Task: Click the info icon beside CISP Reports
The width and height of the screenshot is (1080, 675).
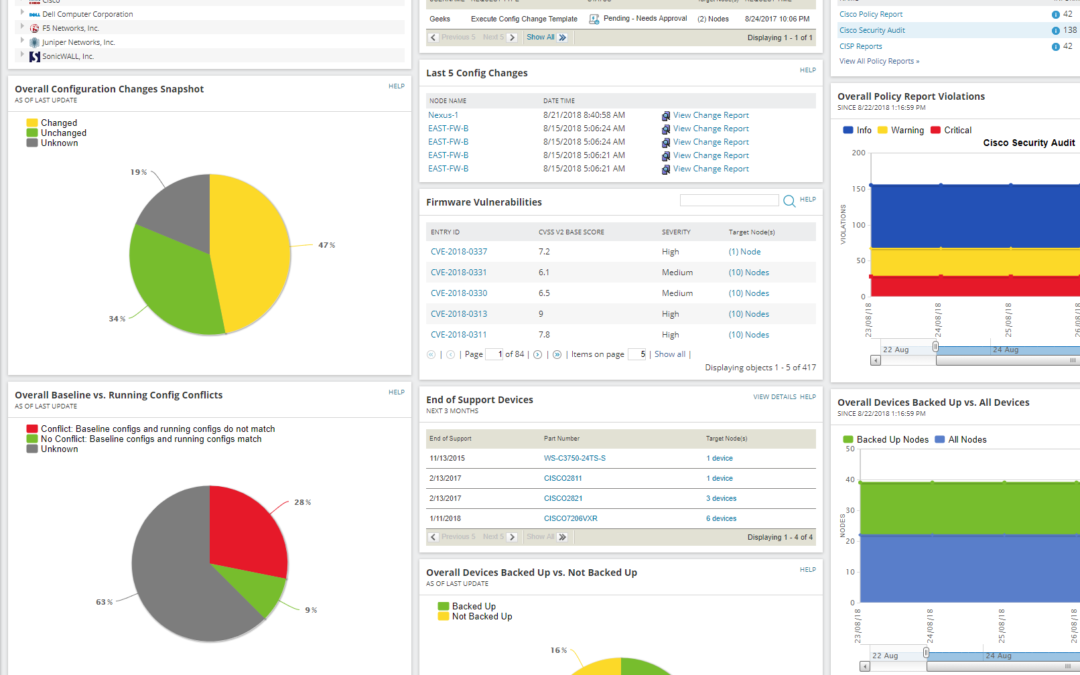Action: [x=1055, y=47]
